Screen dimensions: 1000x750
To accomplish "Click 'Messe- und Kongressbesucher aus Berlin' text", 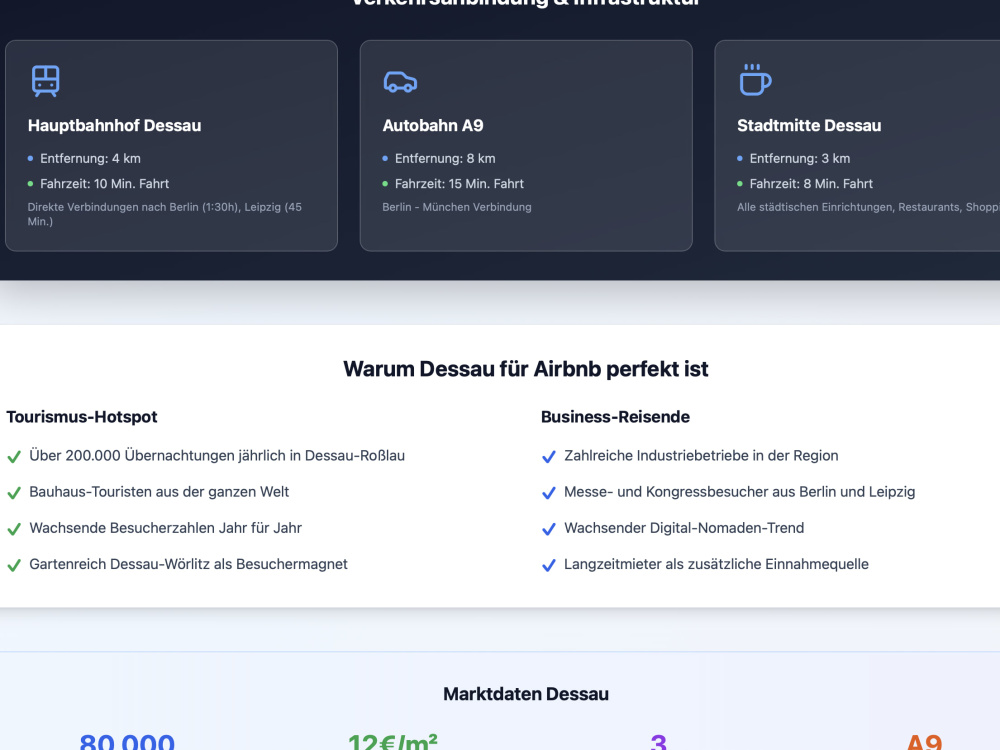I will pos(739,492).
